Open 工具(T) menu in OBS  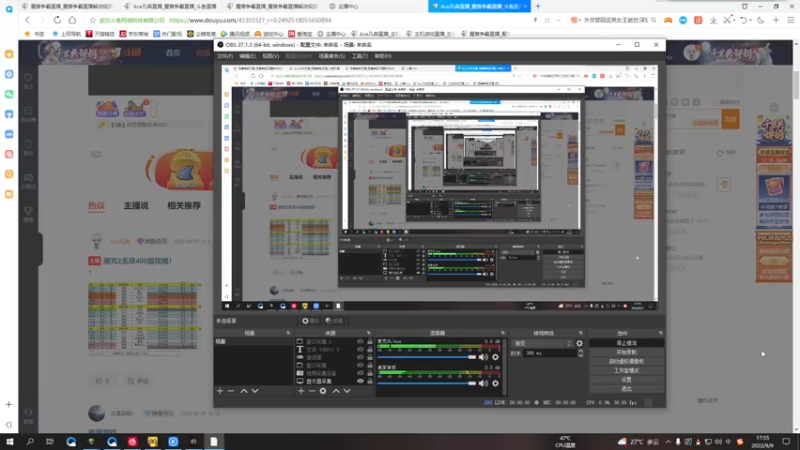(x=360, y=56)
